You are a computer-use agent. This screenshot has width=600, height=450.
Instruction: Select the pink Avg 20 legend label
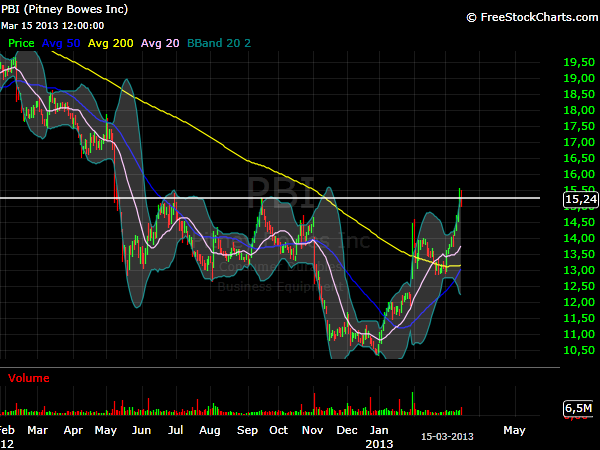click(x=160, y=43)
